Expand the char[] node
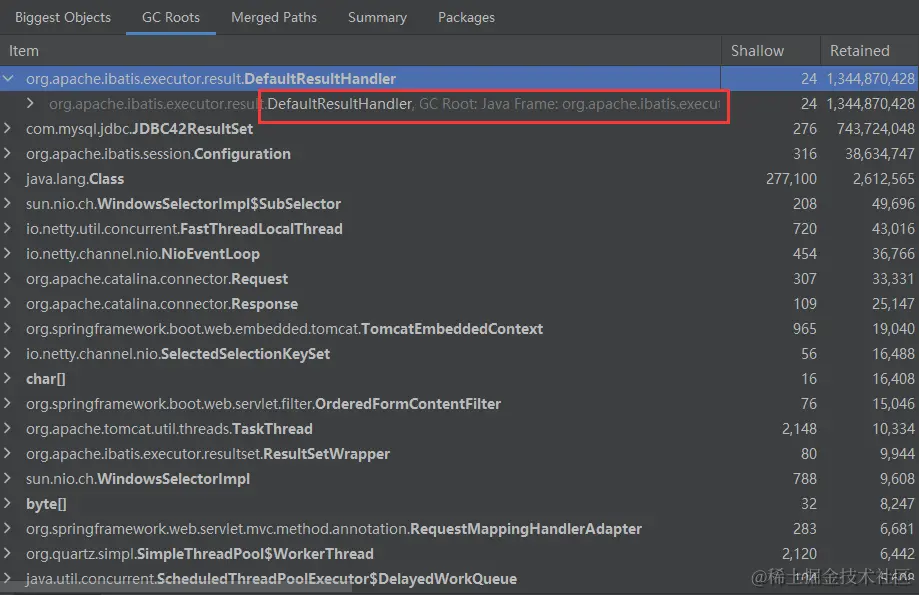The width and height of the screenshot is (919, 595). click(x=9, y=378)
